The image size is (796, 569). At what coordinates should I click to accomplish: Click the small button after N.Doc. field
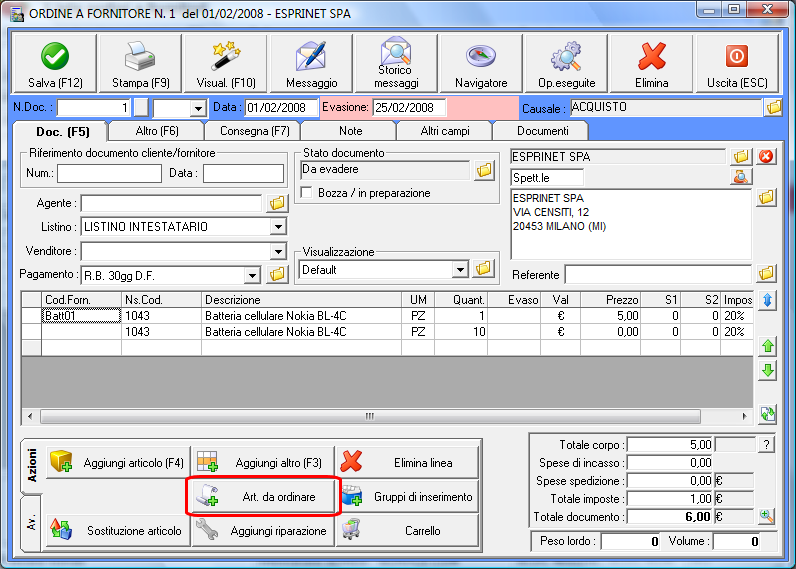[x=141, y=108]
